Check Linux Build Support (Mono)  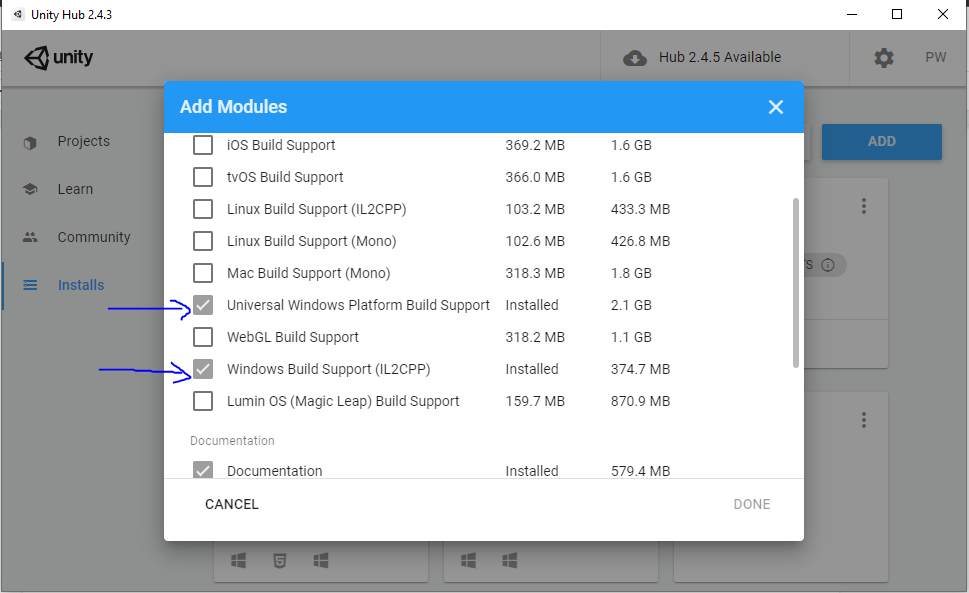[203, 241]
